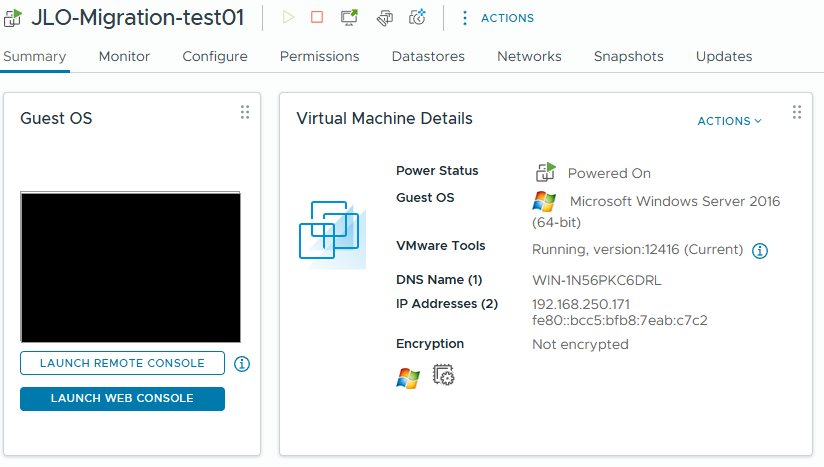Click the large virtual machine graphic
The height and width of the screenshot is (467, 824).
[x=332, y=235]
